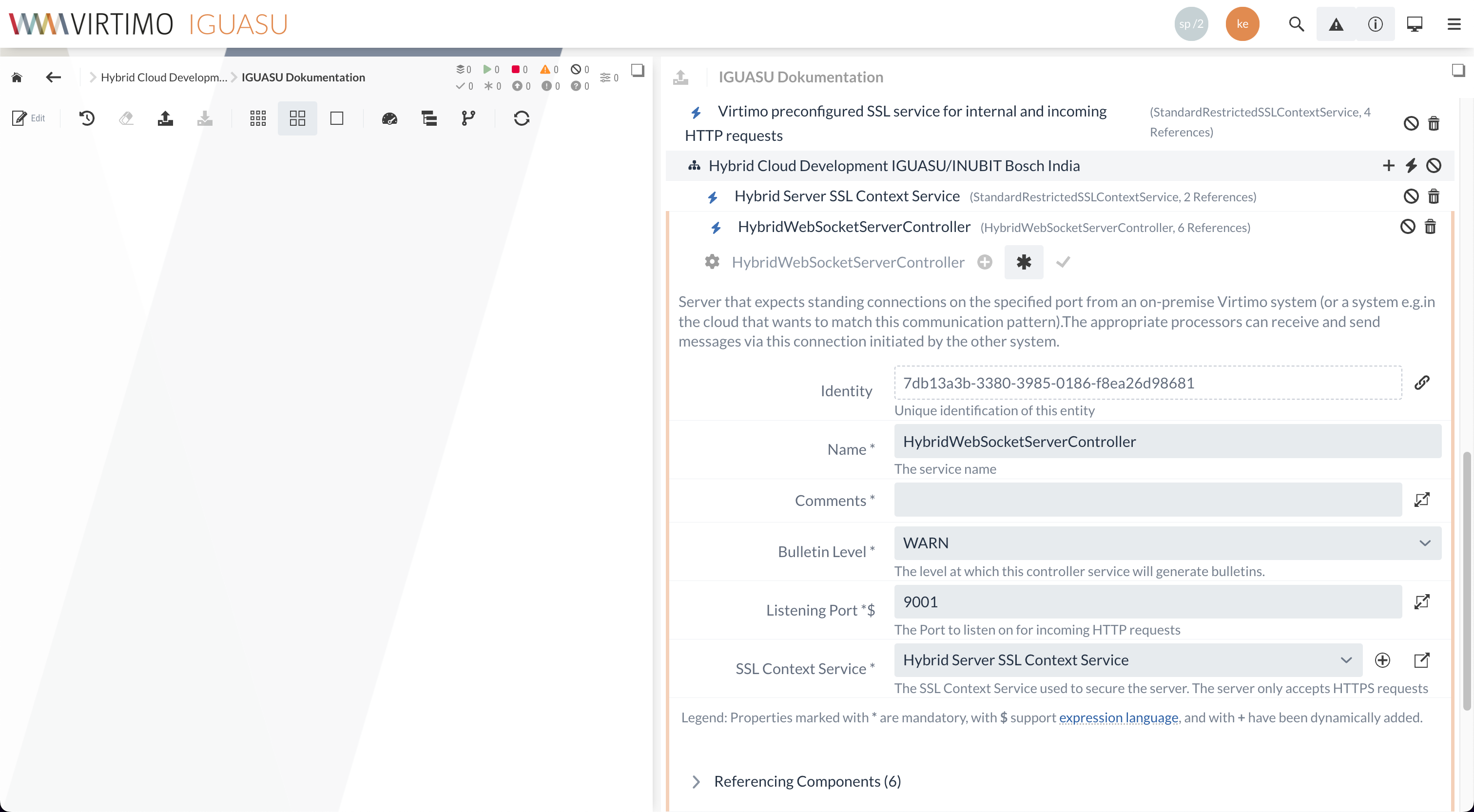Click the checkmark apply icon

[1063, 262]
